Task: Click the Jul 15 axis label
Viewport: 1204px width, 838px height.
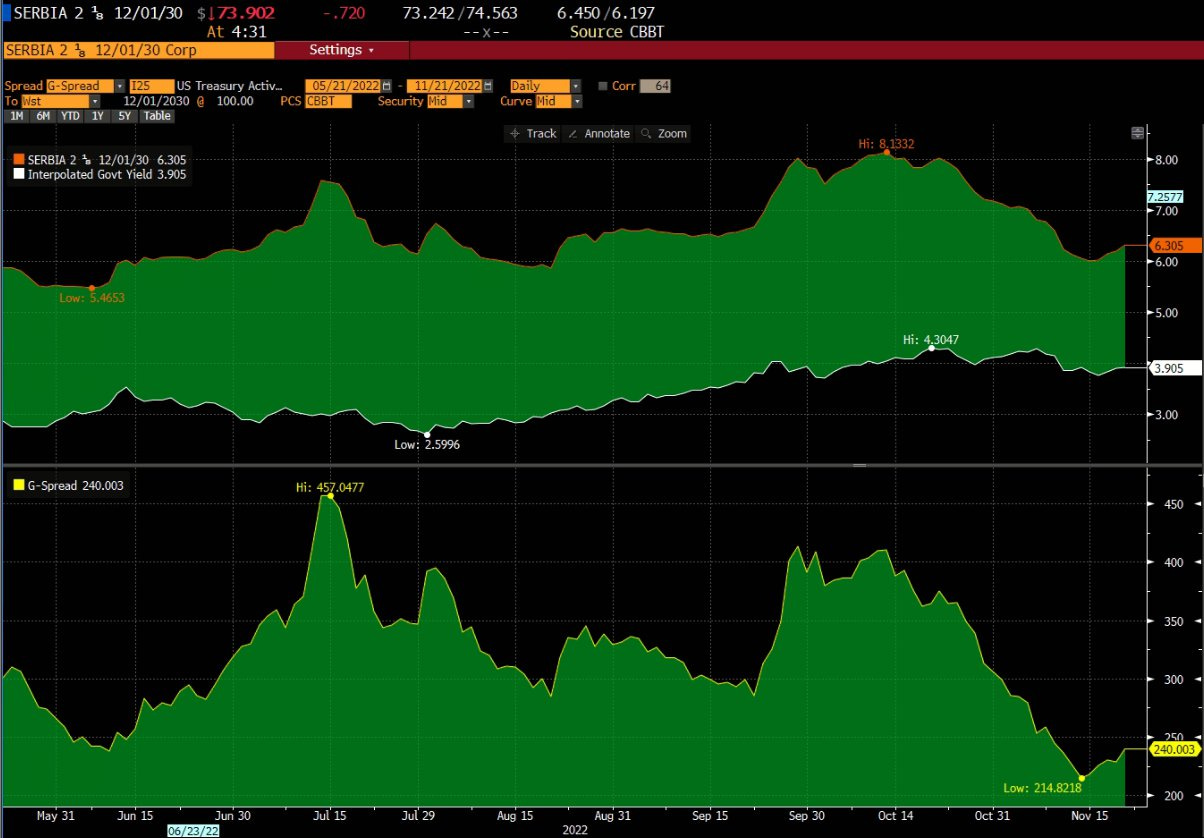Action: point(329,815)
